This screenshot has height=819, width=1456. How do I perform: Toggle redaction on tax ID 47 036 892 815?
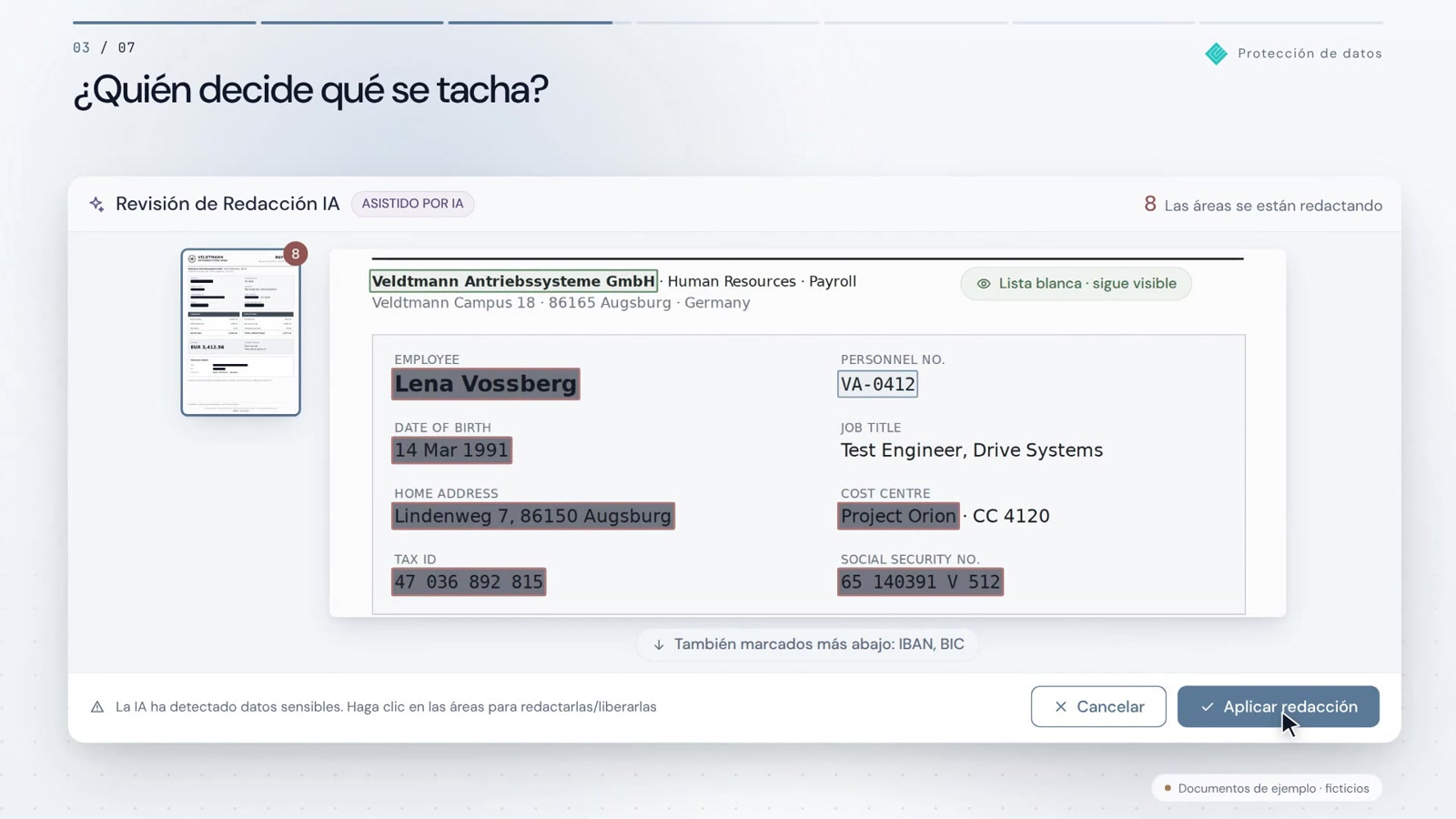point(469,582)
